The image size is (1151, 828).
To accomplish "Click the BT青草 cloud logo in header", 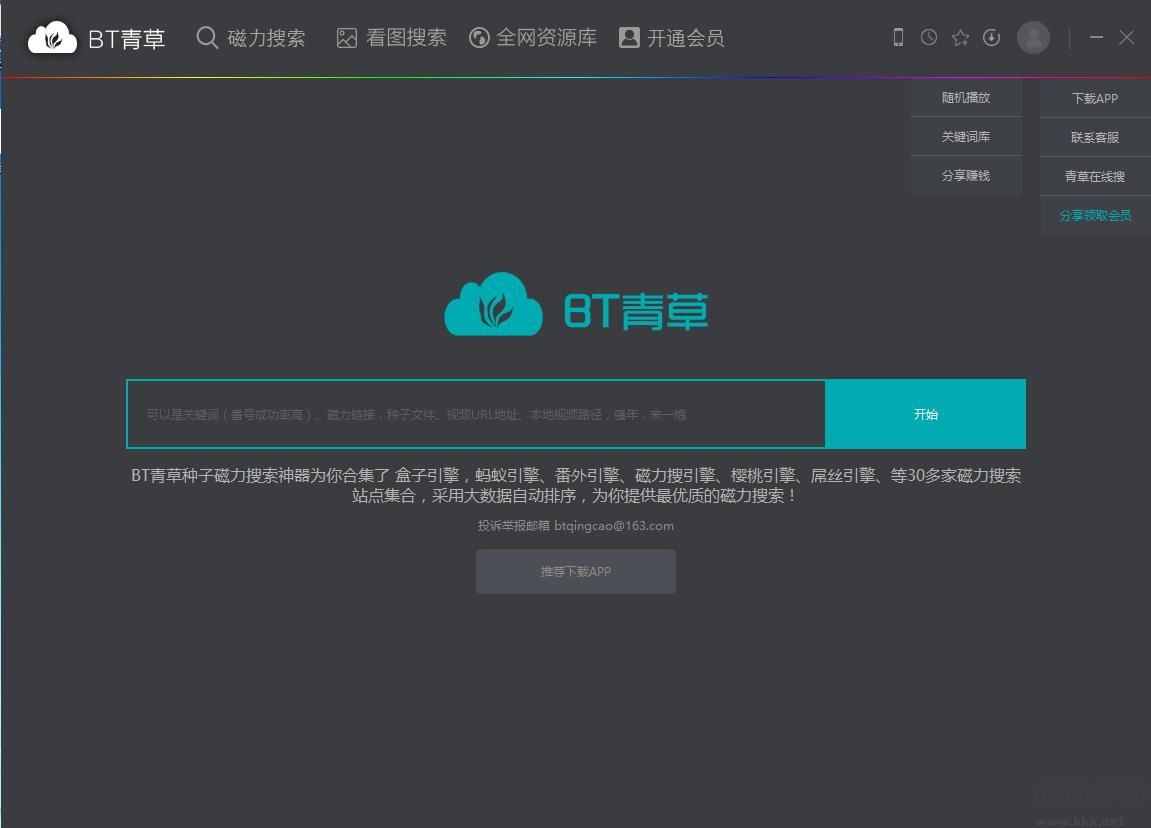I will pyautogui.click(x=52, y=38).
